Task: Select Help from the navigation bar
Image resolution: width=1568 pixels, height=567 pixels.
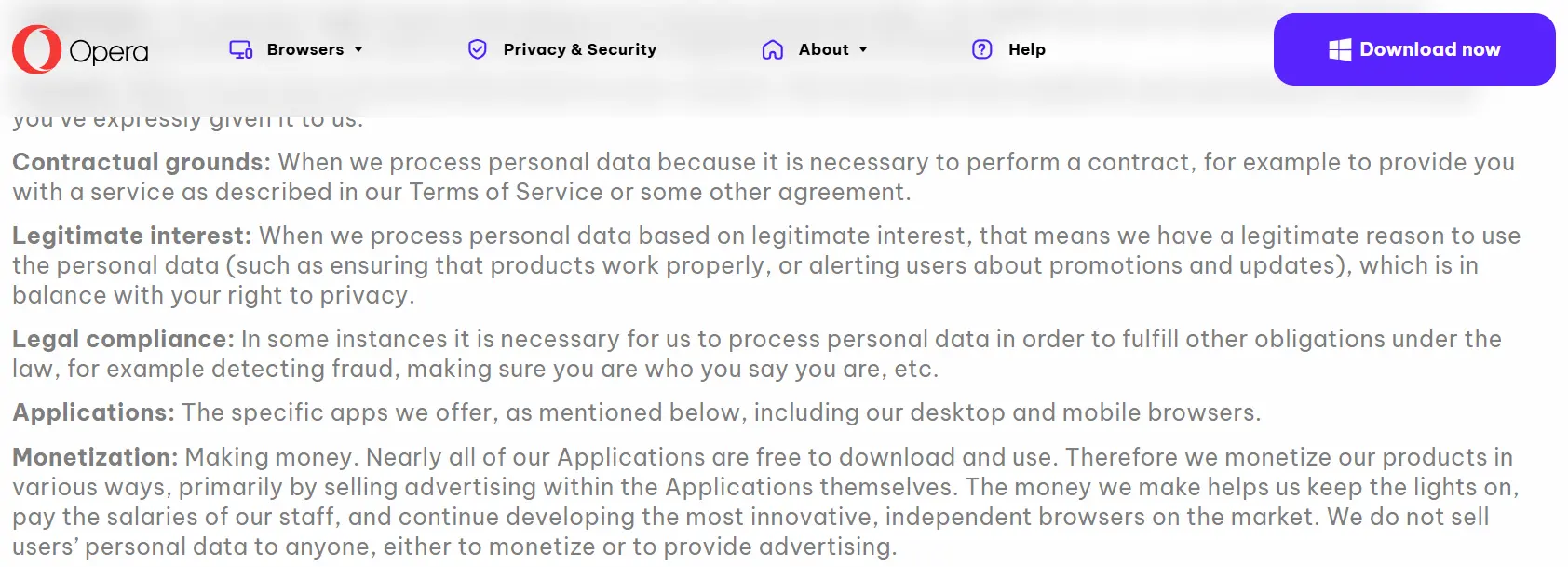Action: tap(1026, 49)
